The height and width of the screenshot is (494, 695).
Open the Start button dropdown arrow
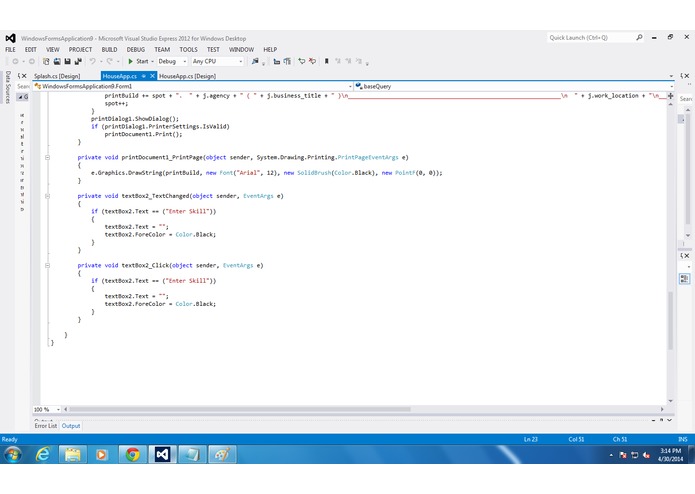pyautogui.click(x=152, y=62)
